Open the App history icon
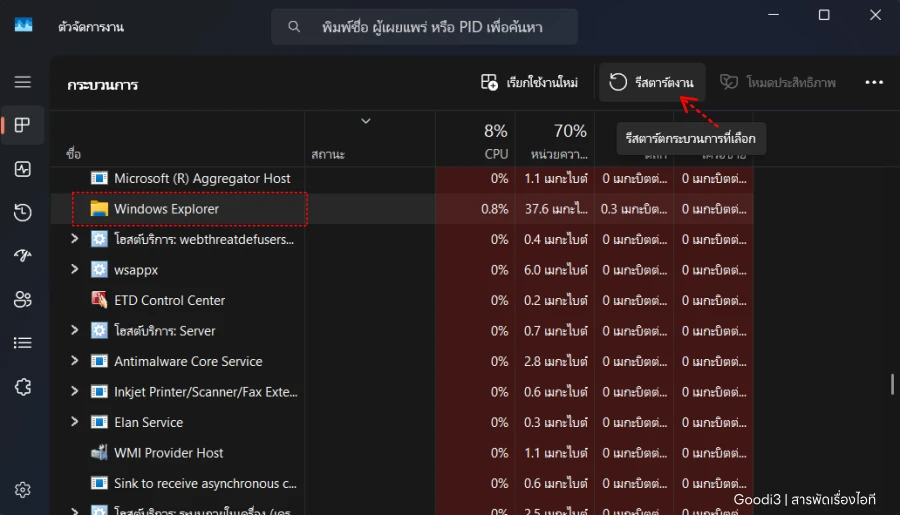Screen dimensions: 900x515 point(23,212)
